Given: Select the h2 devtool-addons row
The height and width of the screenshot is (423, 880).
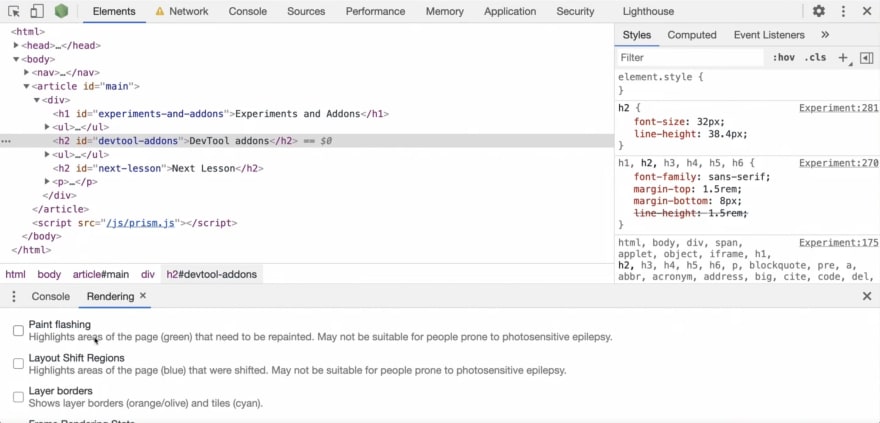Looking at the screenshot, I should click(307, 141).
